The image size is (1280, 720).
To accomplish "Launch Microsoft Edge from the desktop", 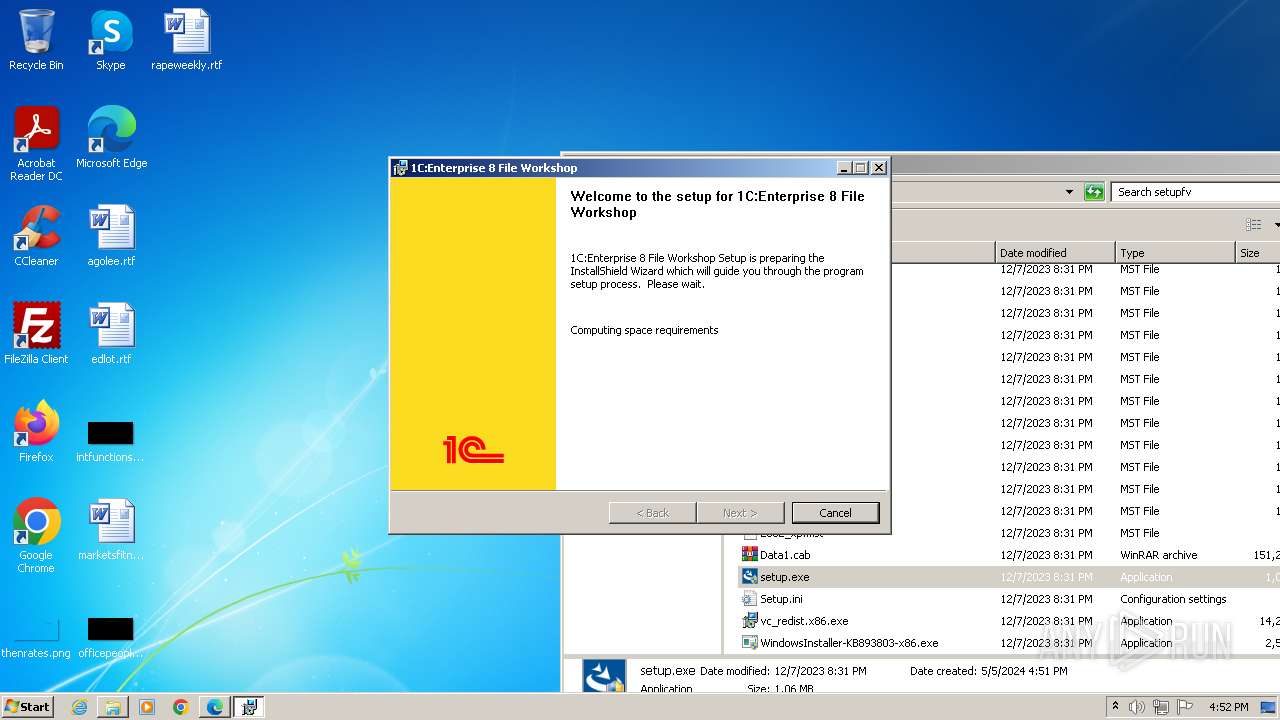I will (111, 138).
